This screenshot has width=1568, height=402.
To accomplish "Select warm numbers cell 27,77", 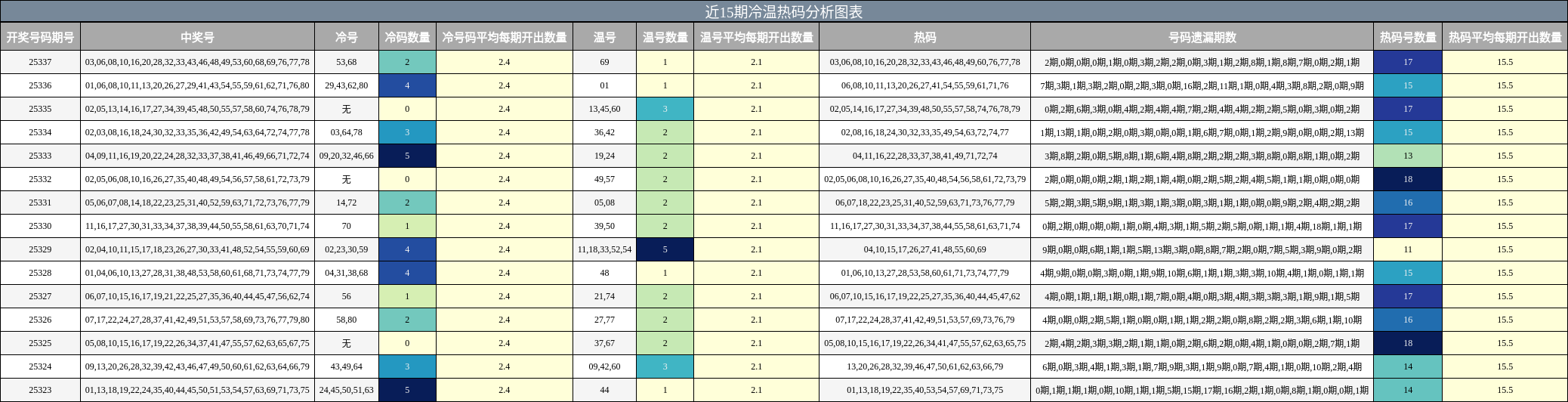I will tap(604, 320).
